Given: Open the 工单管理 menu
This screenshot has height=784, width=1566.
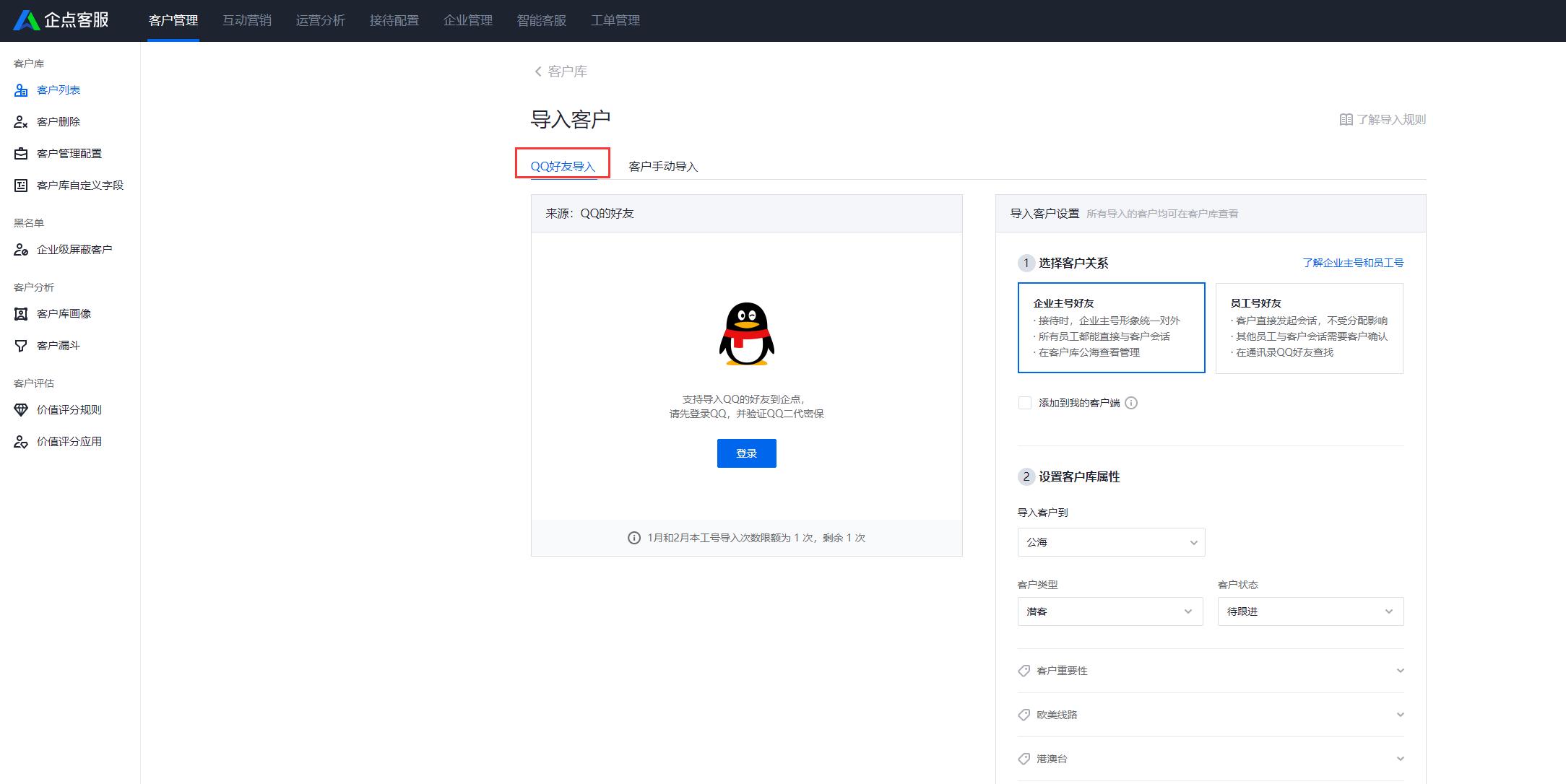Looking at the screenshot, I should (x=615, y=20).
